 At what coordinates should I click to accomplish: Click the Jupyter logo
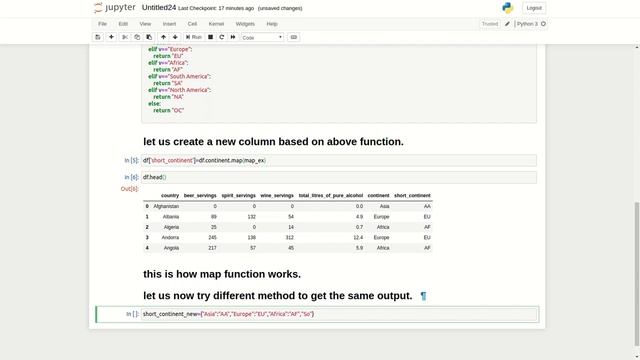115,8
